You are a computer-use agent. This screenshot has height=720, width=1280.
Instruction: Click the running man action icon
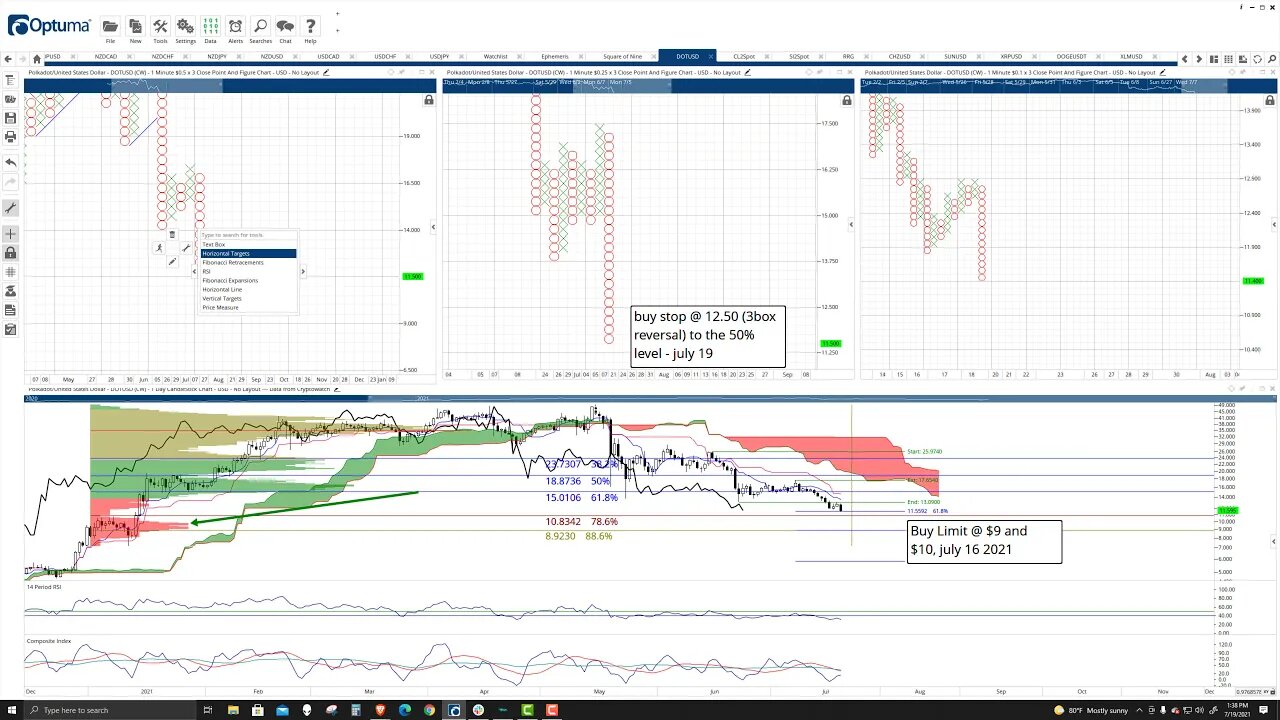pos(159,248)
